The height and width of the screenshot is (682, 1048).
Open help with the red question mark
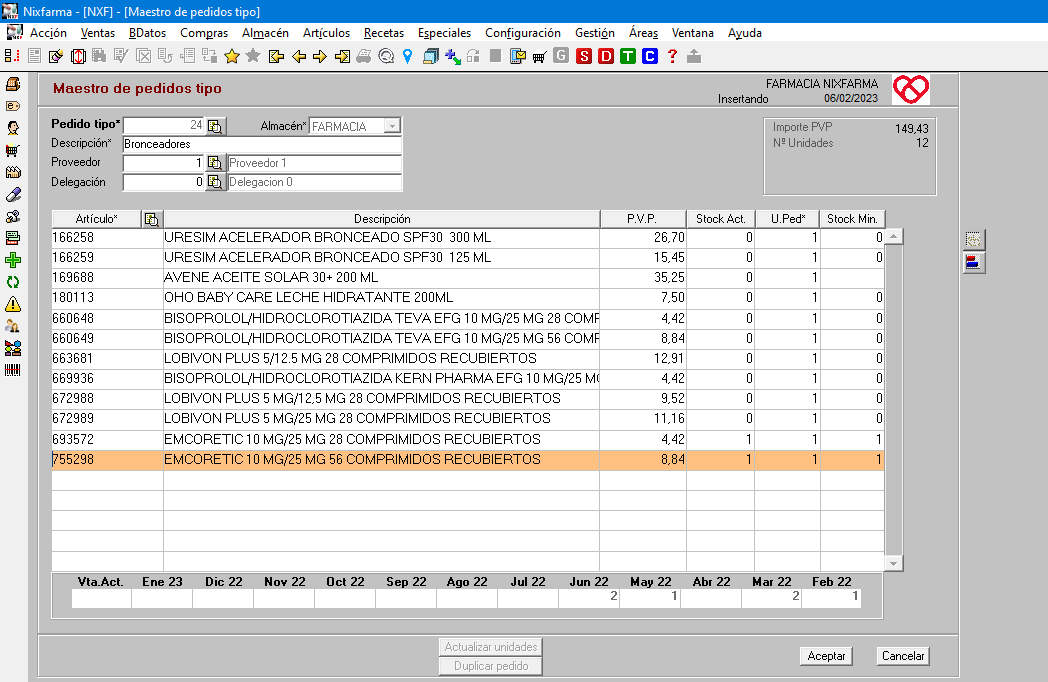tap(672, 57)
